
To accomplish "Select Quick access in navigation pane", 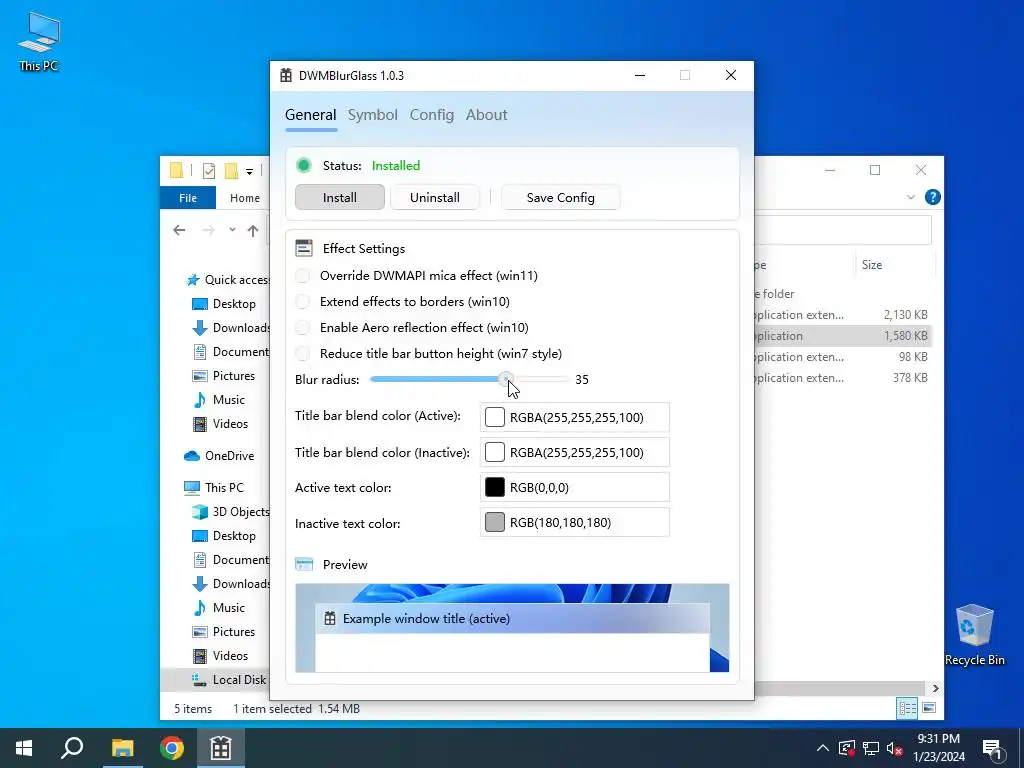I will pyautogui.click(x=229, y=280).
